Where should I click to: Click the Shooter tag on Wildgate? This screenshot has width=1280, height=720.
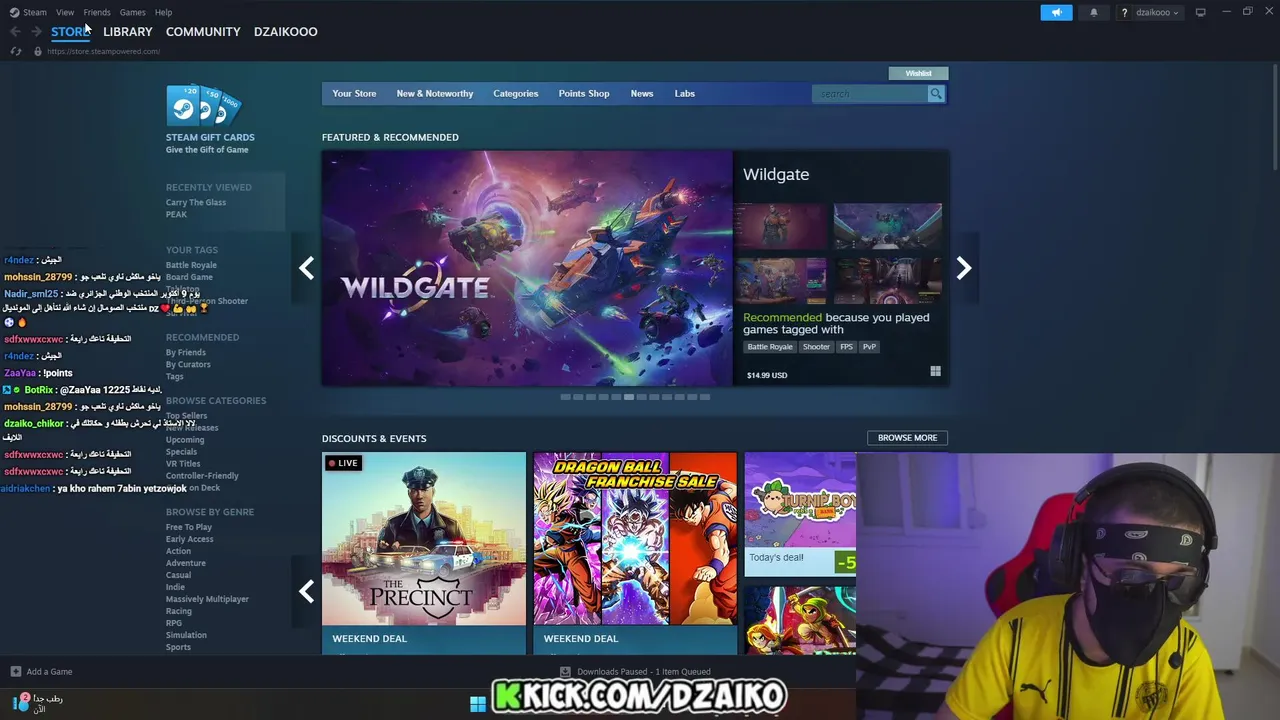816,347
